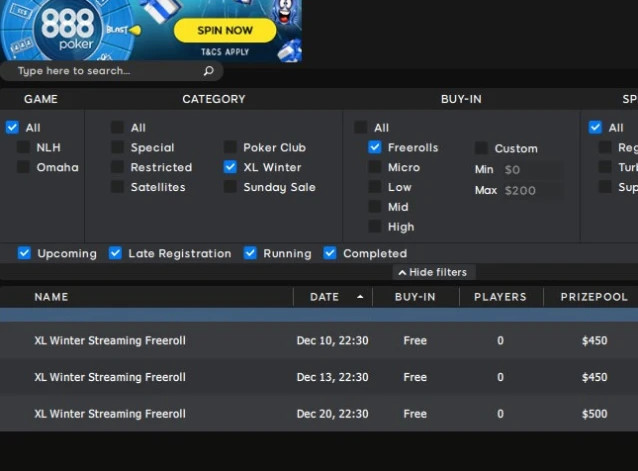
Task: Click the search magnifier icon
Action: point(208,71)
